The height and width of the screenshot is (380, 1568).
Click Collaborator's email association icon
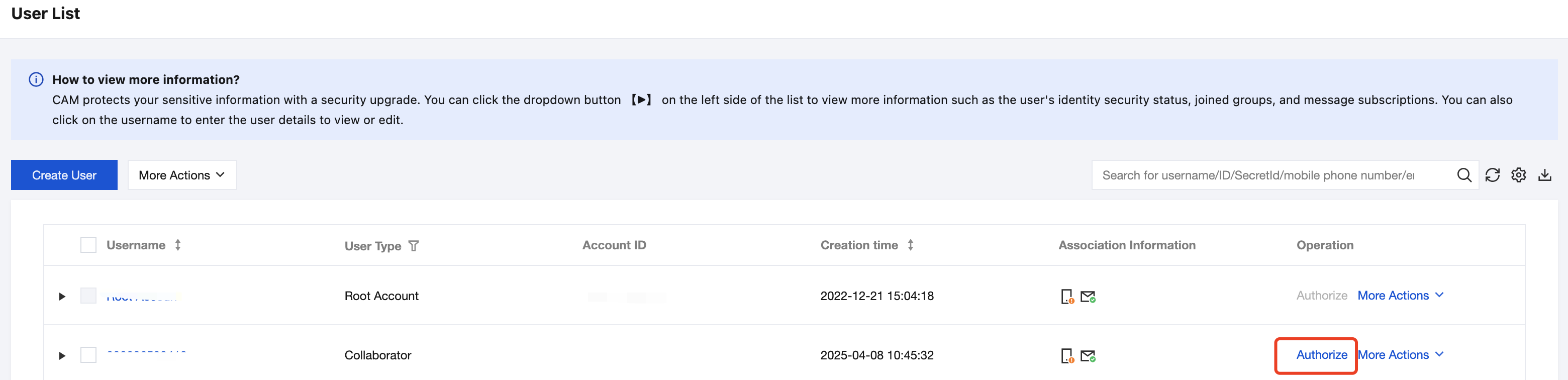tap(1088, 356)
